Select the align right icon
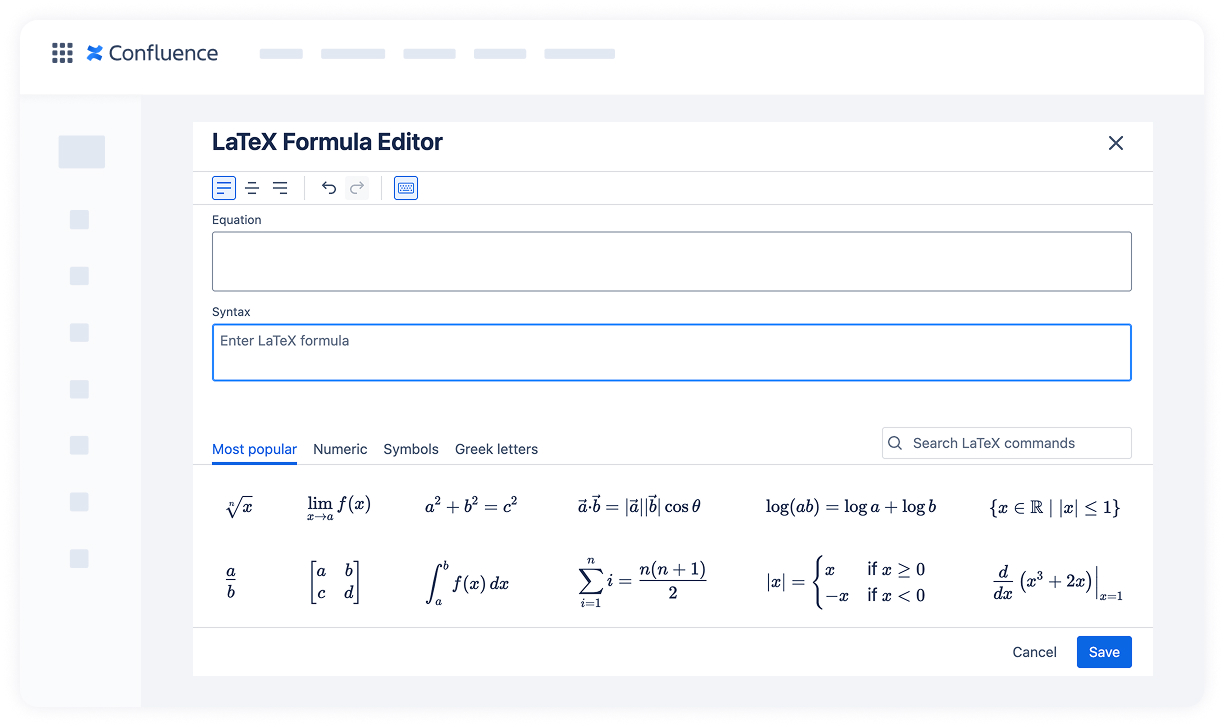 [x=280, y=188]
